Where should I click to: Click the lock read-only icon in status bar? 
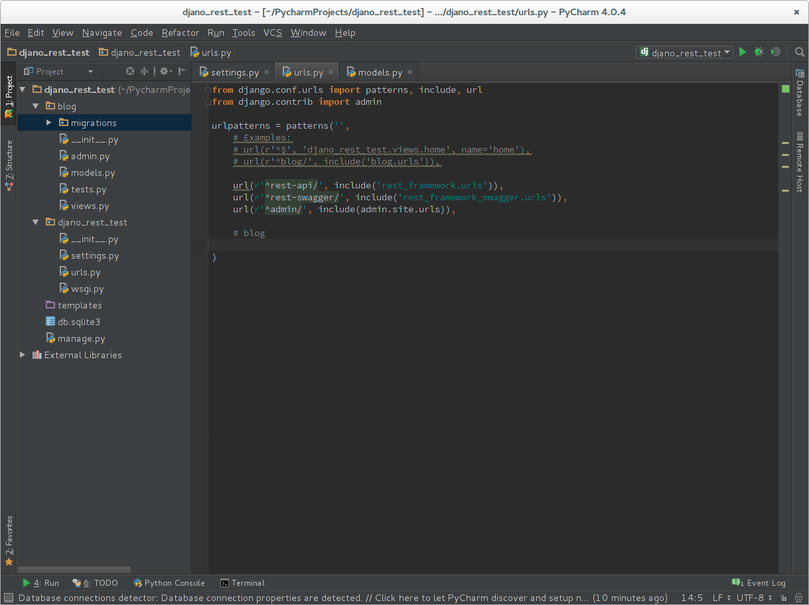pos(783,598)
